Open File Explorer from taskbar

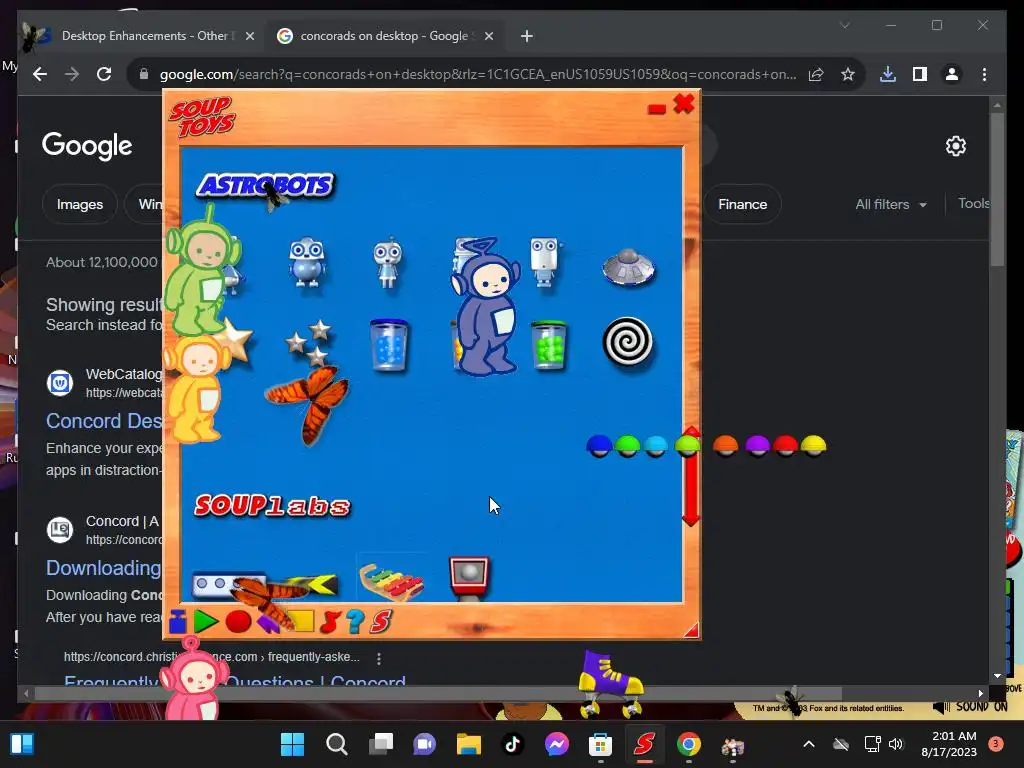click(x=468, y=744)
